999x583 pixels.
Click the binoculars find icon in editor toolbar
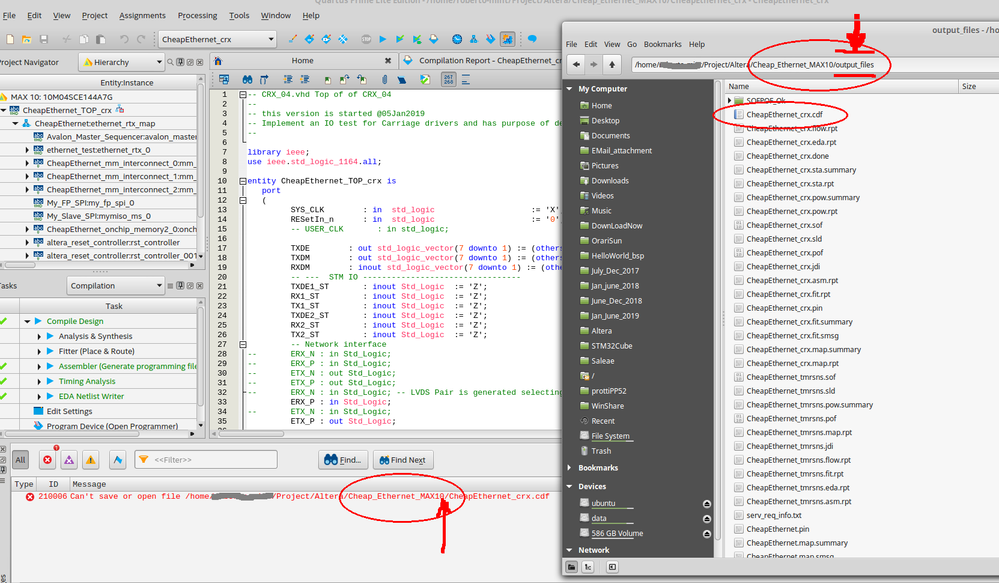(x=247, y=79)
